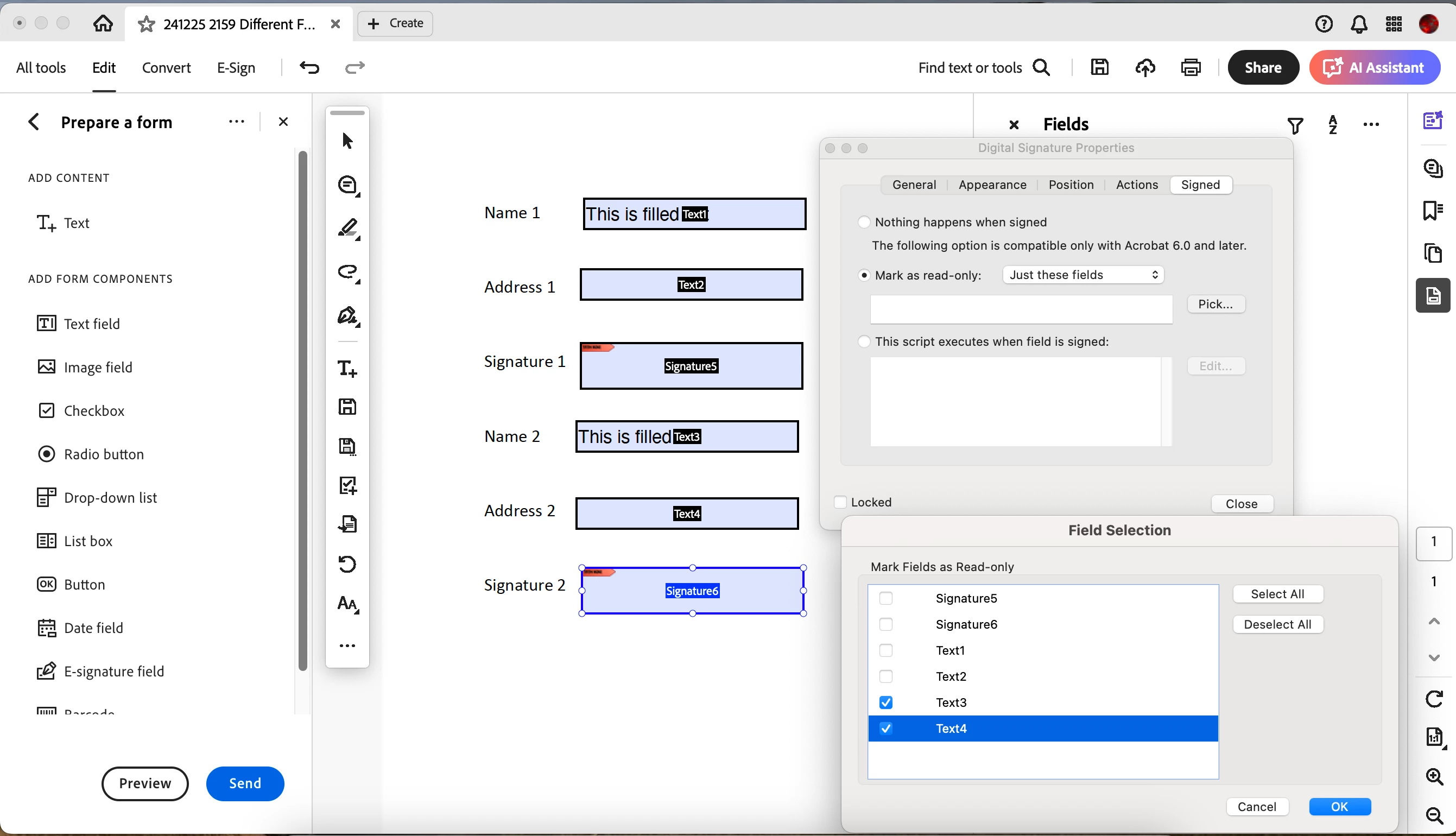Select the arrow selection tool
1456x836 pixels.
347,141
